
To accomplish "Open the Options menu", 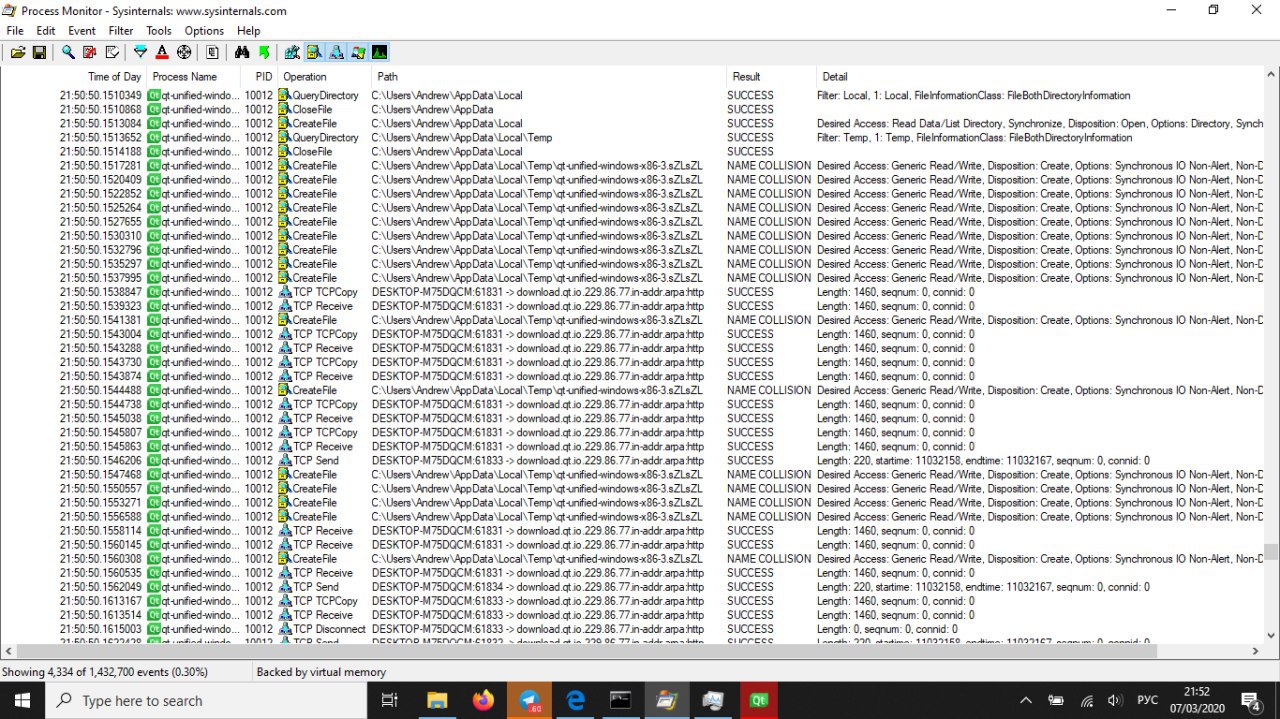I will [x=204, y=31].
